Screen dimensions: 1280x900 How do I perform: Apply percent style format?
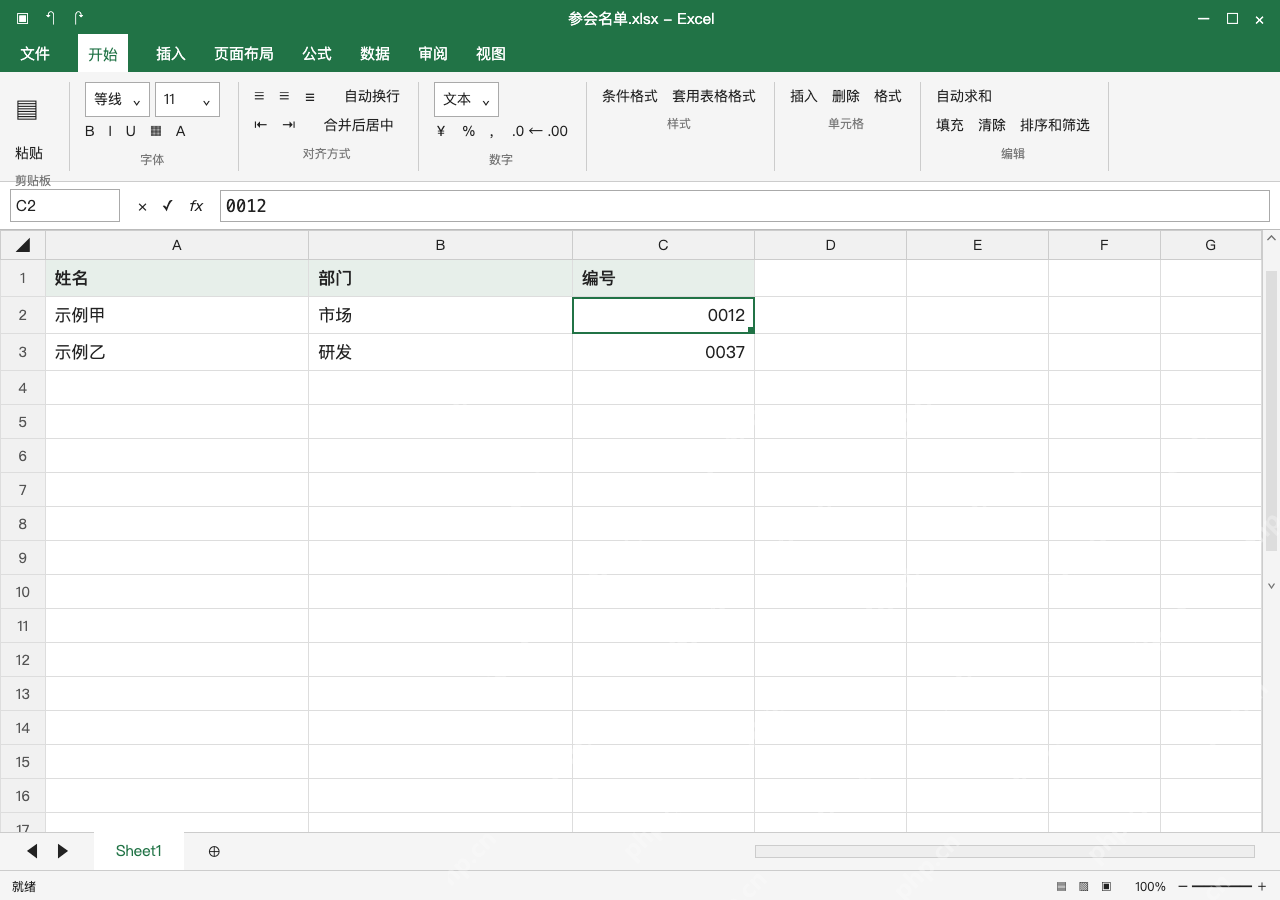pos(468,131)
